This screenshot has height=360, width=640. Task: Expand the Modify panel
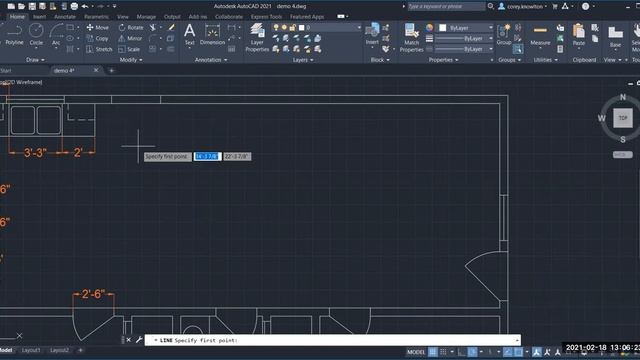pos(131,60)
